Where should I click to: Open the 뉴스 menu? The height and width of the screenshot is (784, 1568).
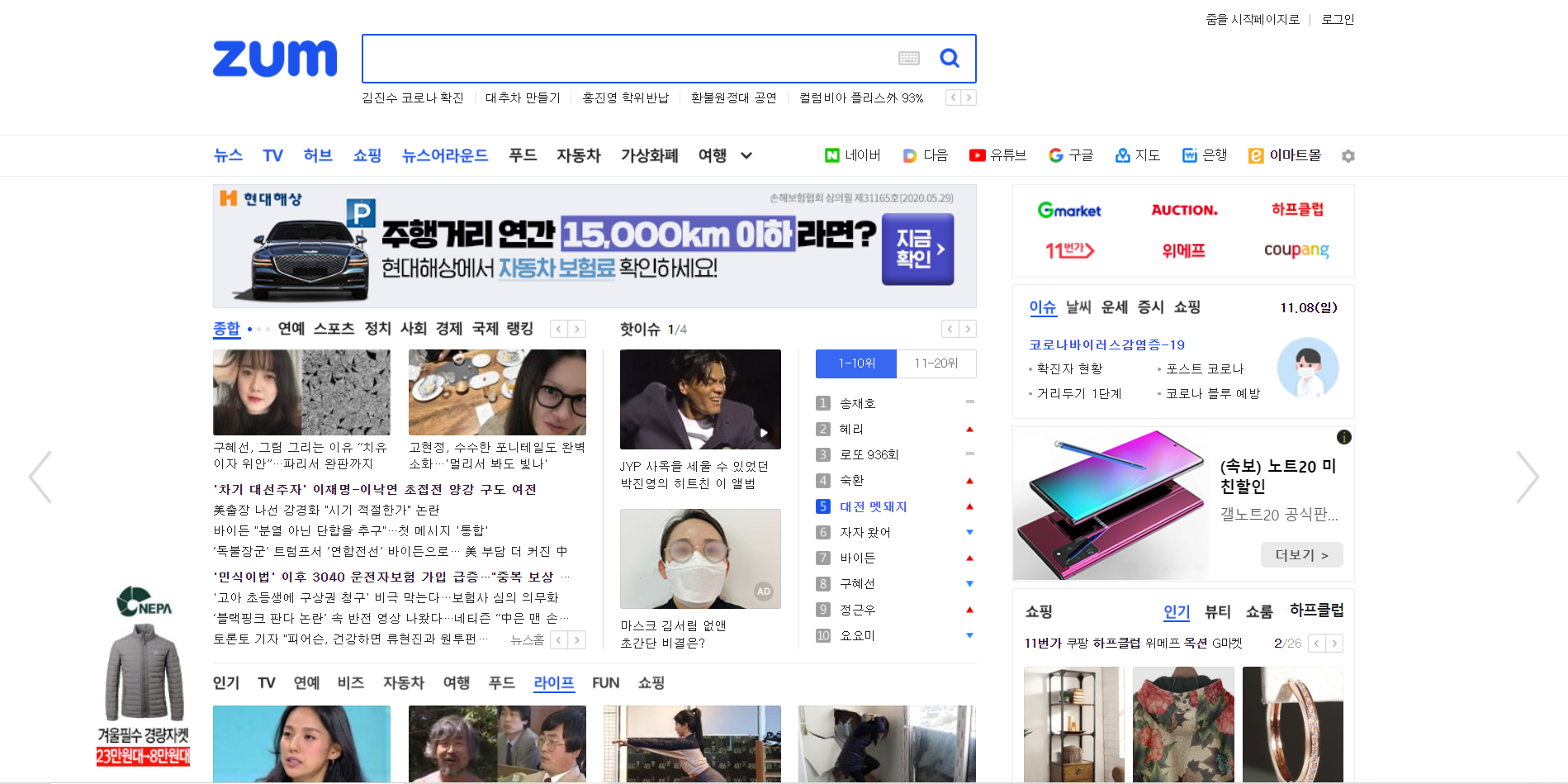(x=228, y=155)
